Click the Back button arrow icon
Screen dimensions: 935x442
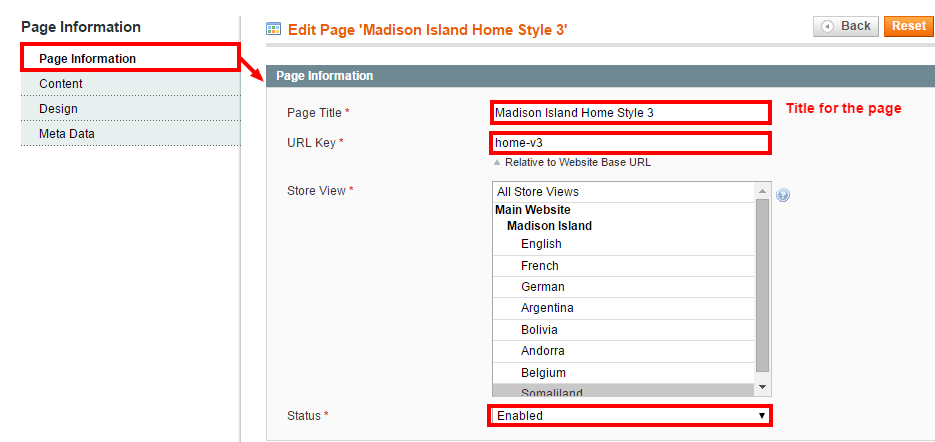tap(827, 26)
